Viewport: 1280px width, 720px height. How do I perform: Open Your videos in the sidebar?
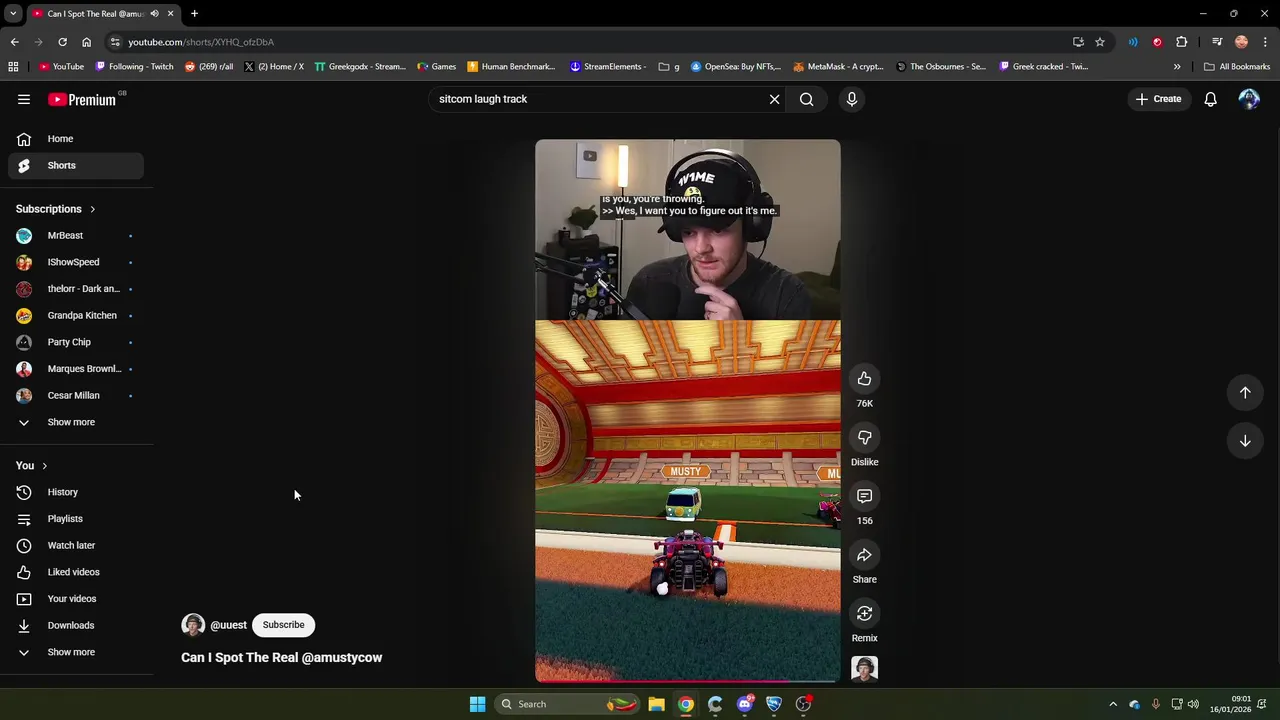pos(76,599)
